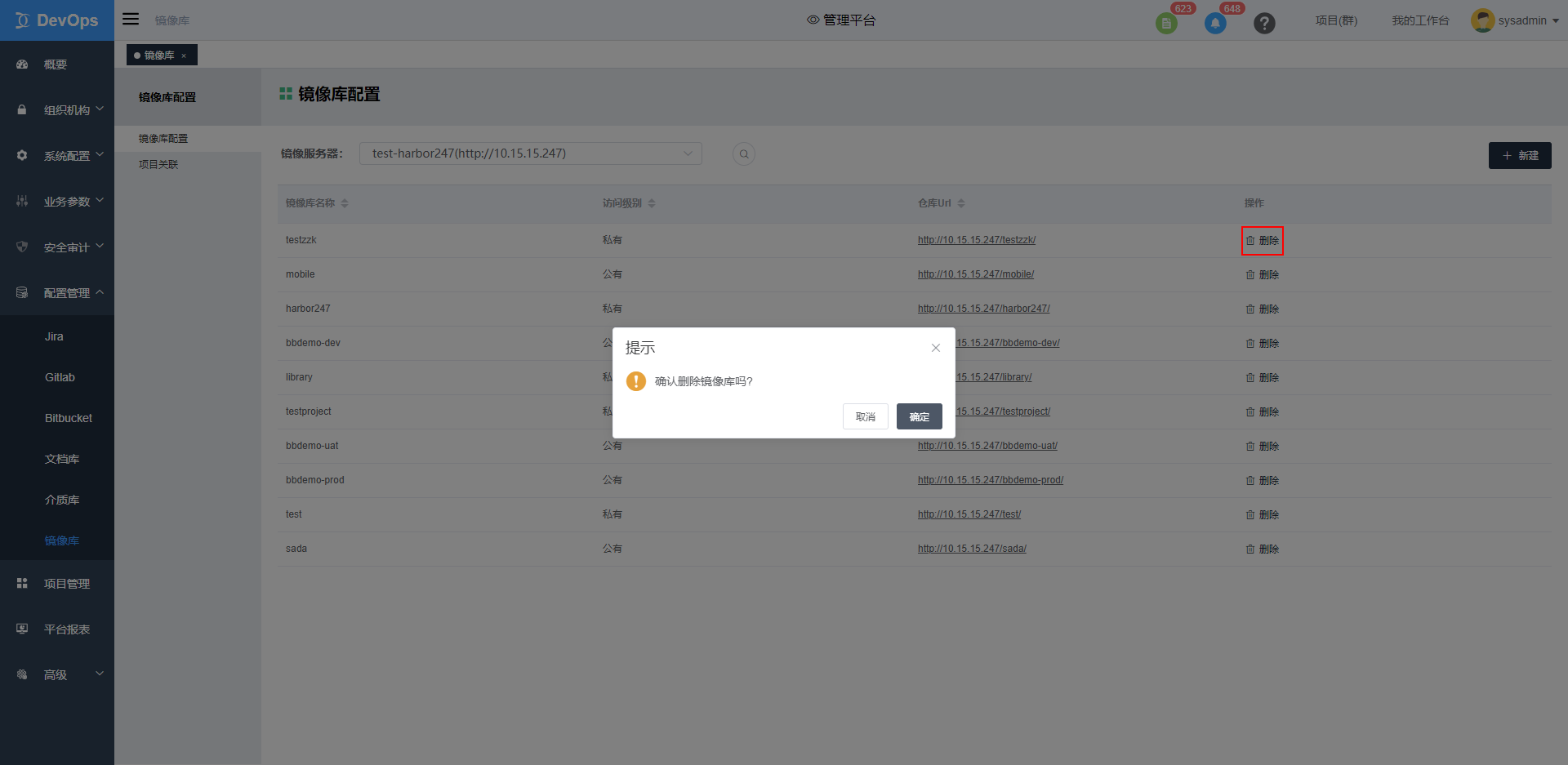This screenshot has height=765, width=1568.
Task: Click the DevOps logo
Action: click(x=56, y=20)
